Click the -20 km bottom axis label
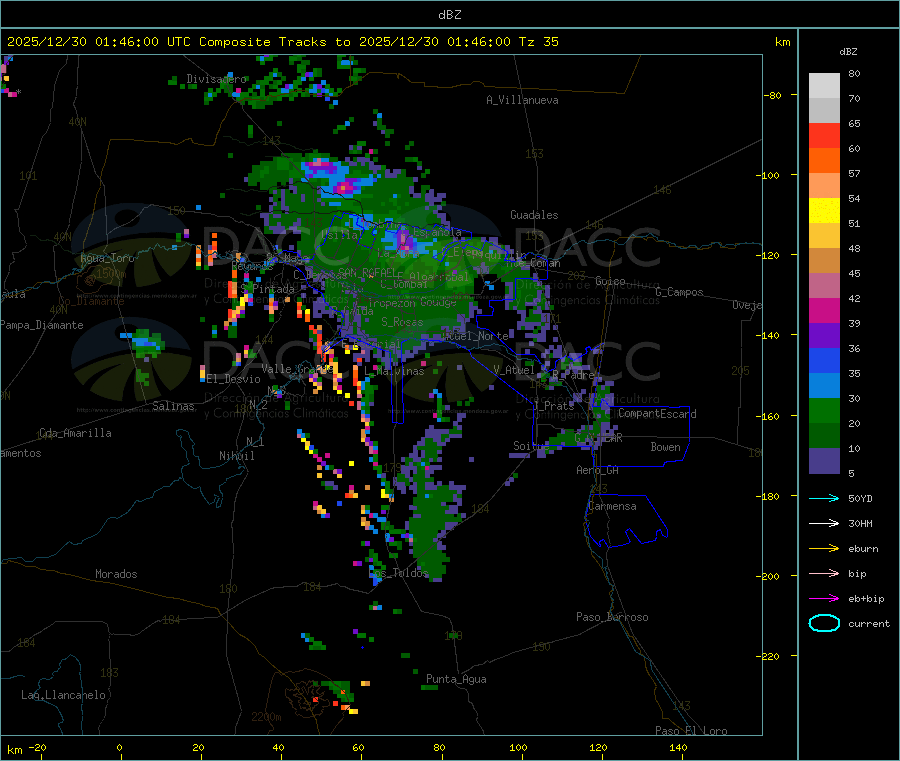This screenshot has height=761, width=900. pos(37,747)
